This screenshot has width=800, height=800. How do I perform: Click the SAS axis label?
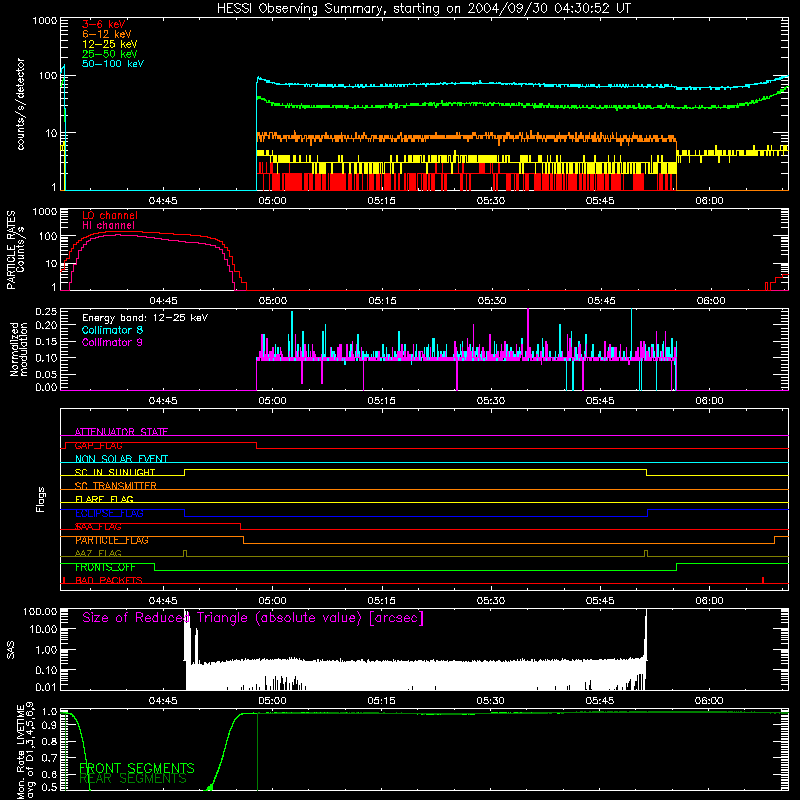click(x=11, y=649)
